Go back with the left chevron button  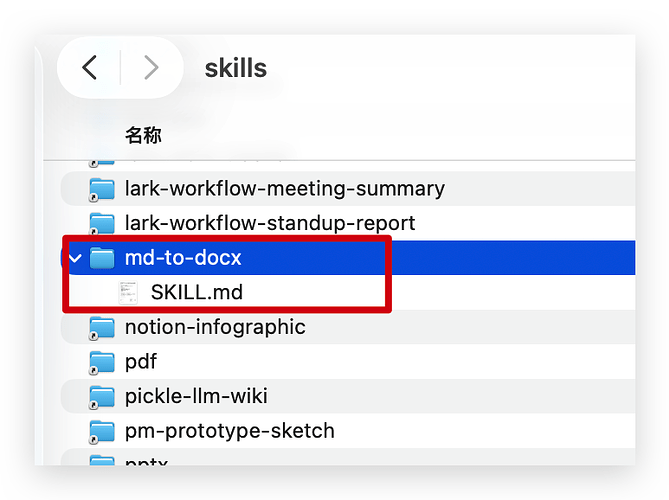point(90,67)
